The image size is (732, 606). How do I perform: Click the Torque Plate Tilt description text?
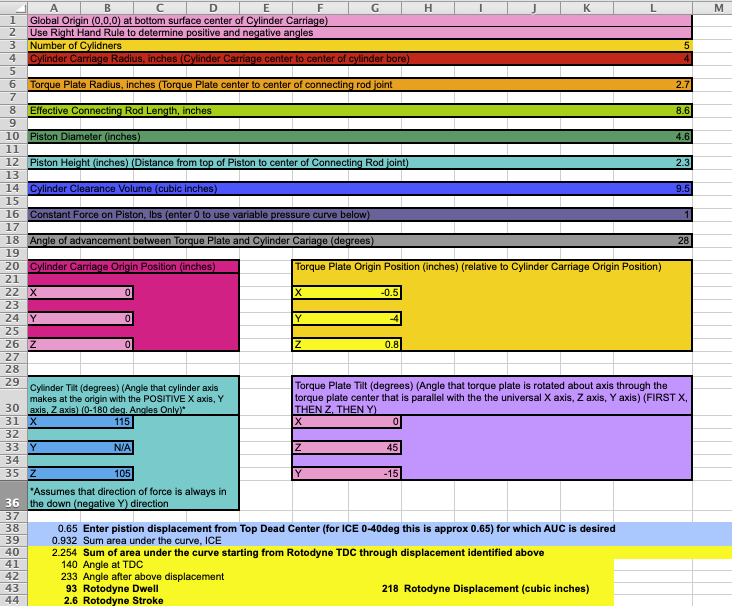491,397
